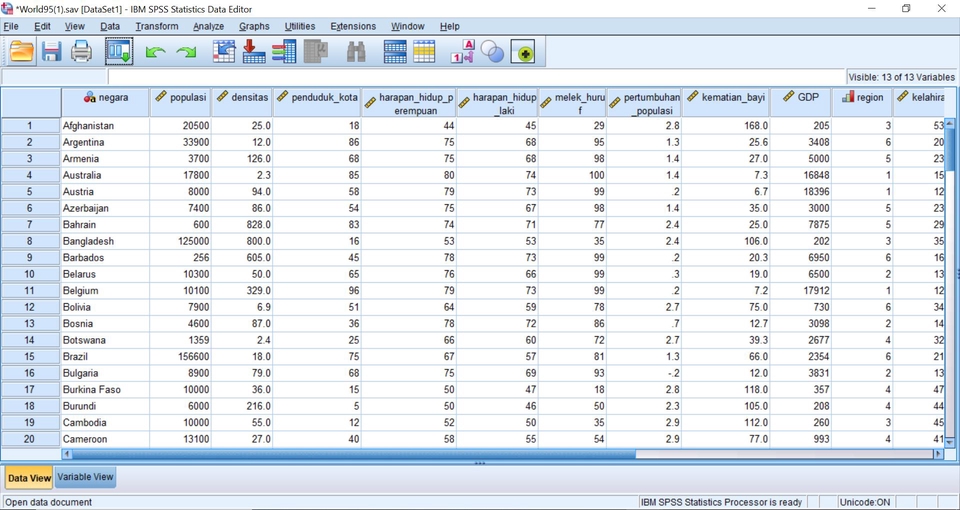Open the Help menu

tap(449, 26)
